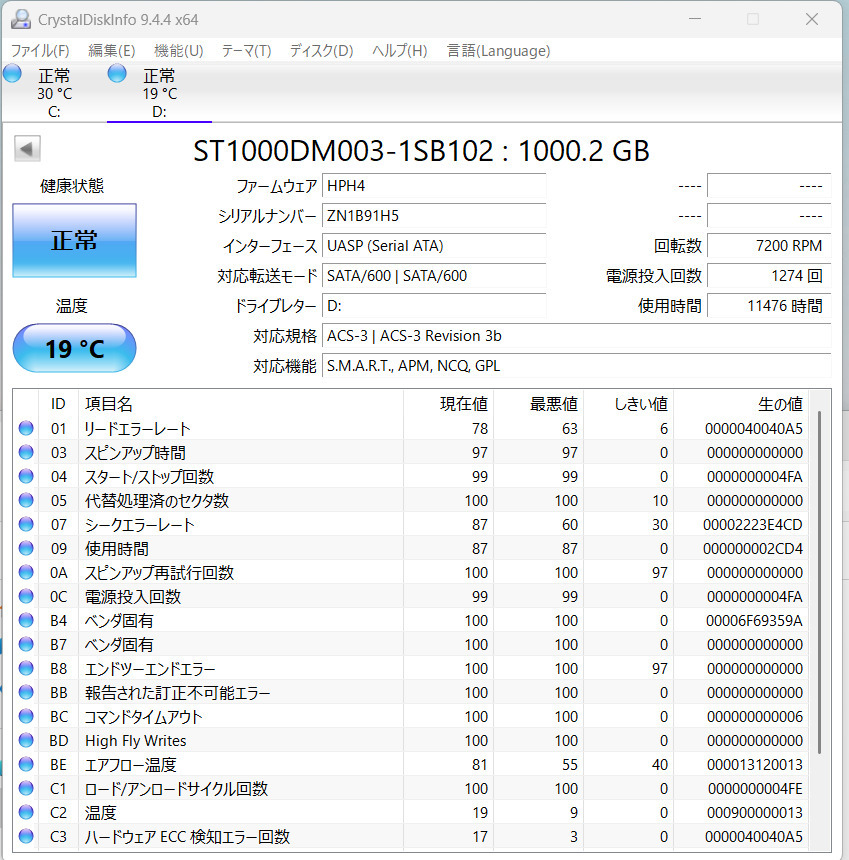
Task: Click the ファームウェア field showing HPH4
Action: click(434, 186)
